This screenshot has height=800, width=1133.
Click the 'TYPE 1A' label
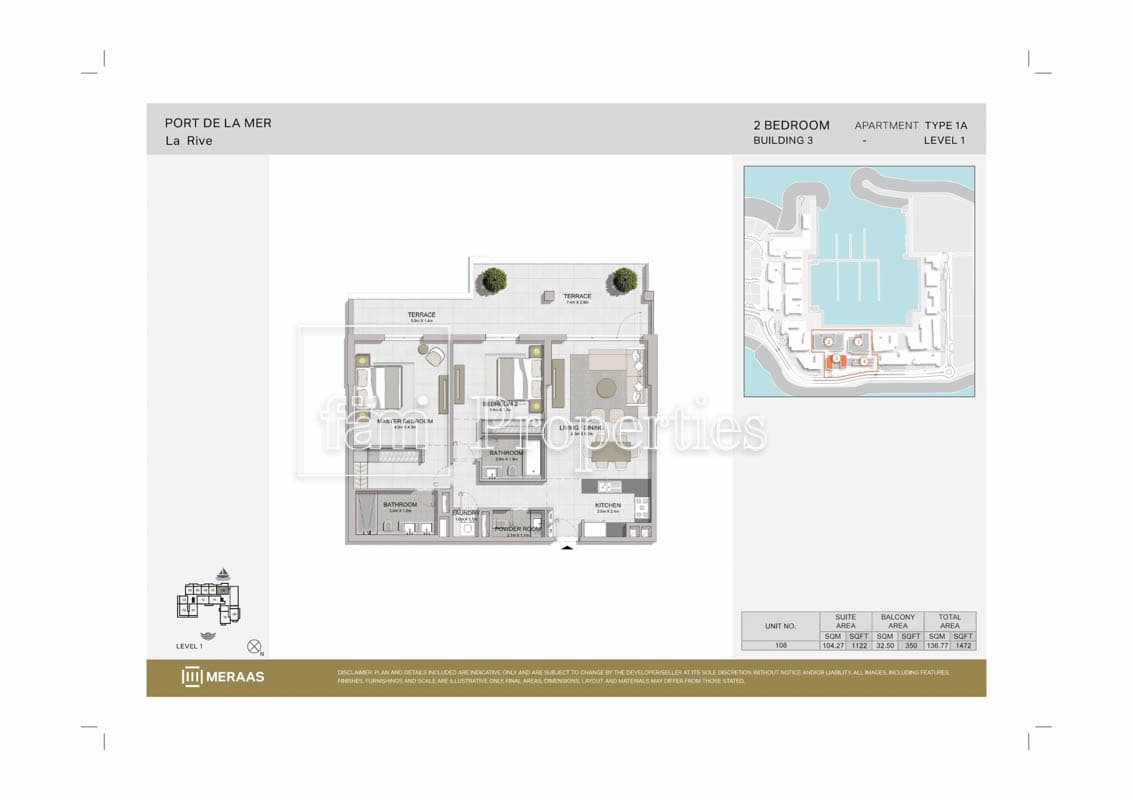tap(946, 125)
